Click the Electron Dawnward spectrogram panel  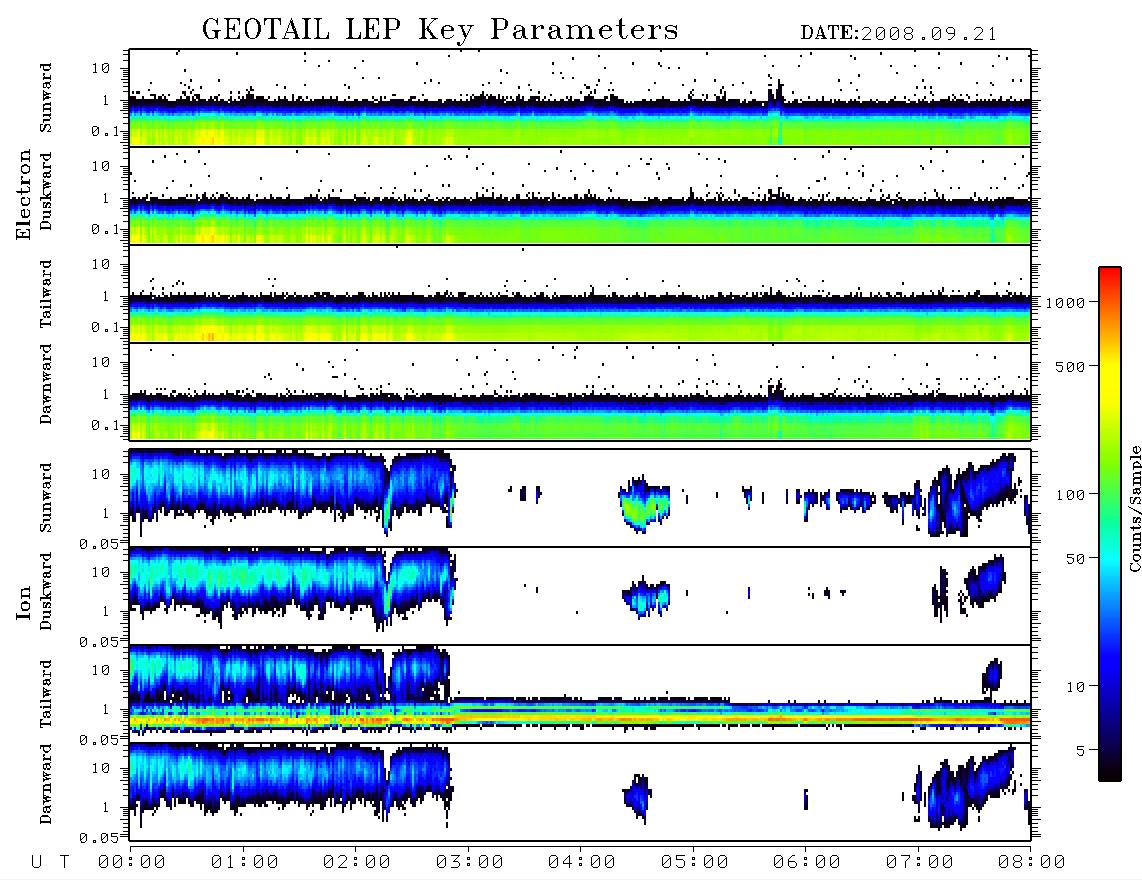click(580, 391)
